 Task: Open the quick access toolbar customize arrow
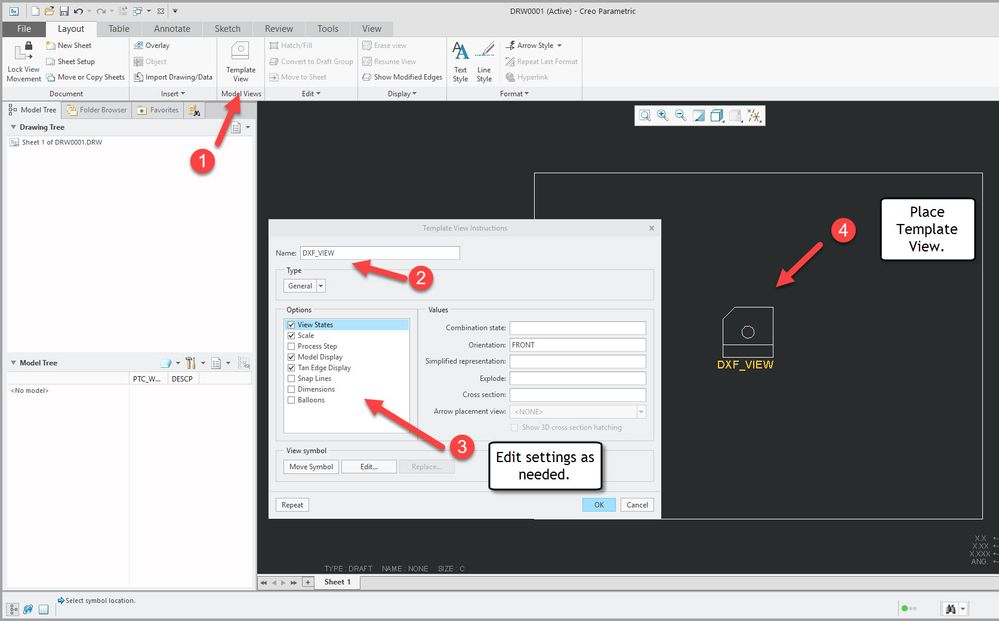(x=175, y=11)
